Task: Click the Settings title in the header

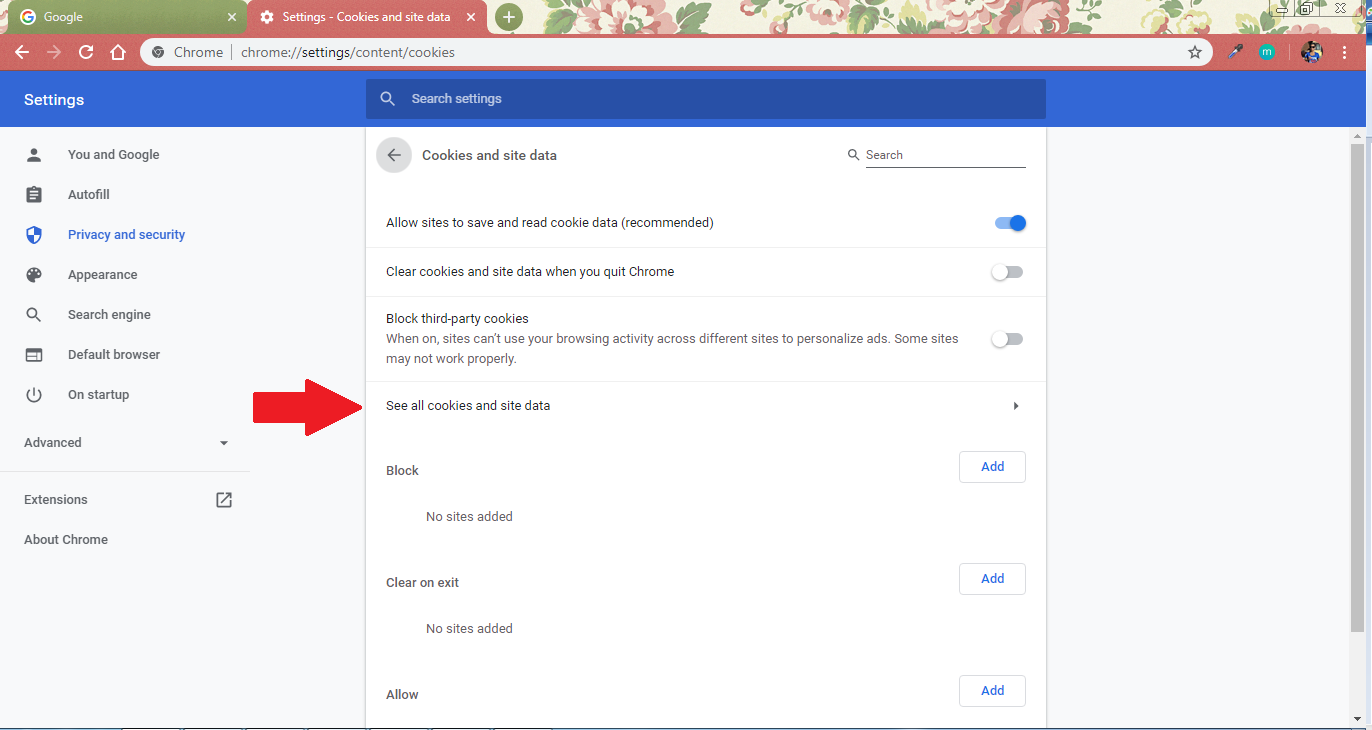Action: [x=54, y=100]
